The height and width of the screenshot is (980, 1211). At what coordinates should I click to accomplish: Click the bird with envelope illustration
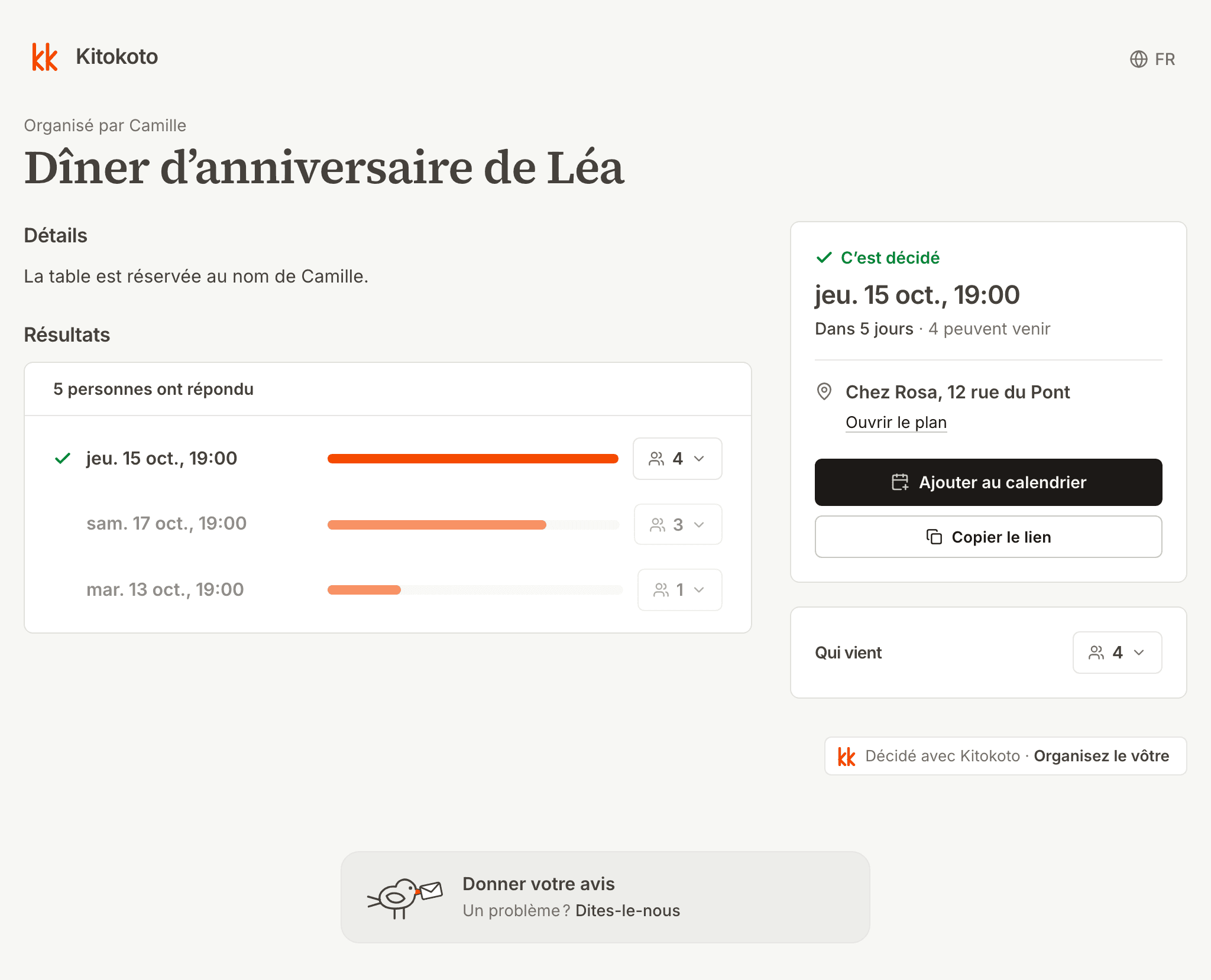[x=405, y=898]
